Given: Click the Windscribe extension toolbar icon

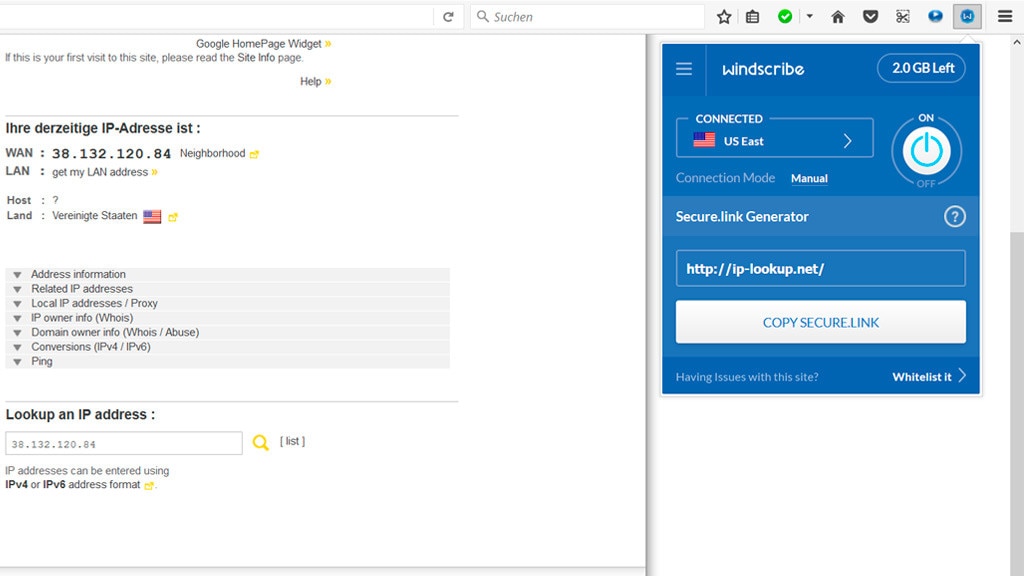Looking at the screenshot, I should tap(967, 17).
